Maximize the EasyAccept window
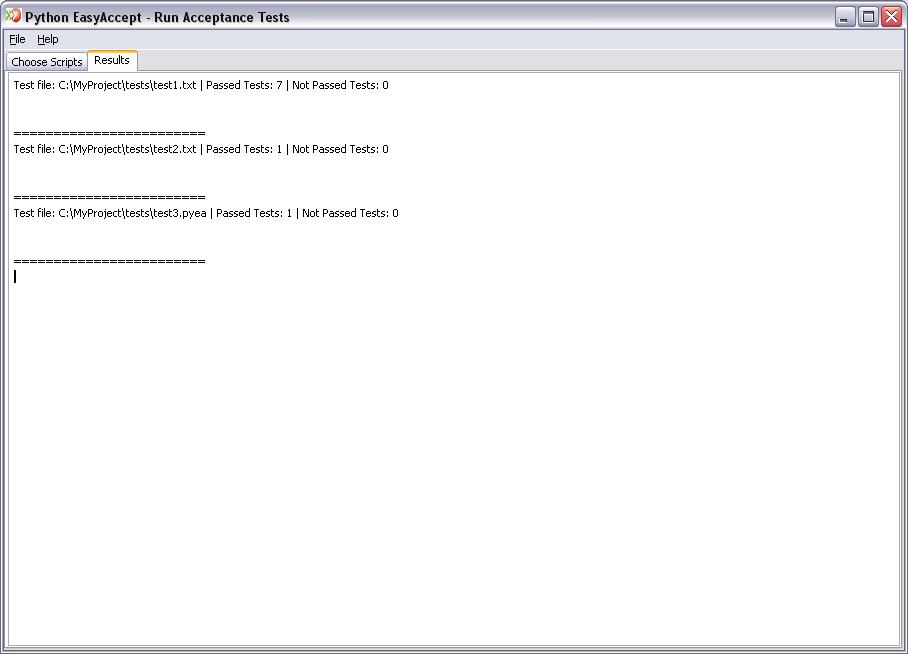The width and height of the screenshot is (908, 654). 868,16
